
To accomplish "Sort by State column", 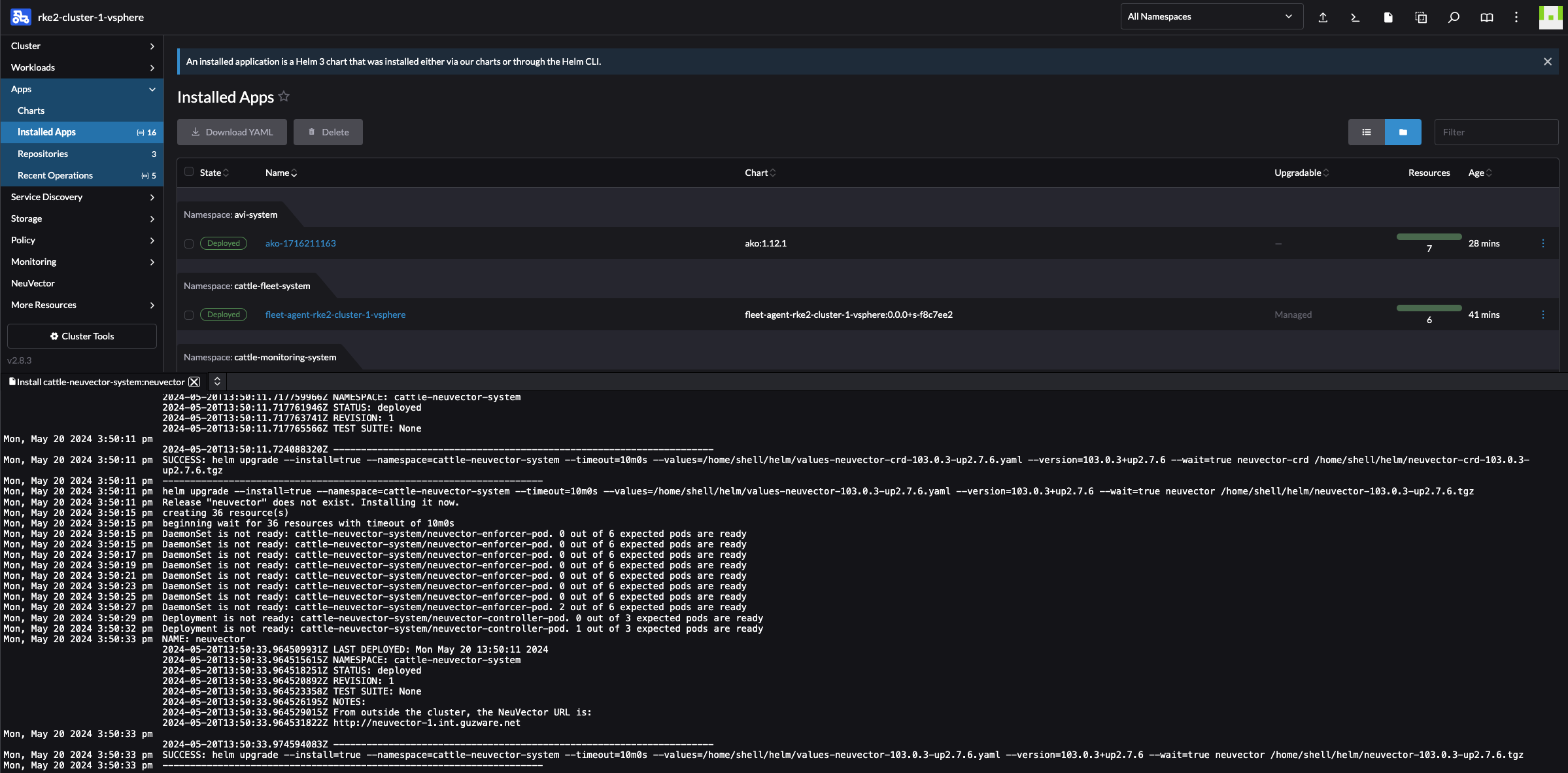I will (214, 173).
